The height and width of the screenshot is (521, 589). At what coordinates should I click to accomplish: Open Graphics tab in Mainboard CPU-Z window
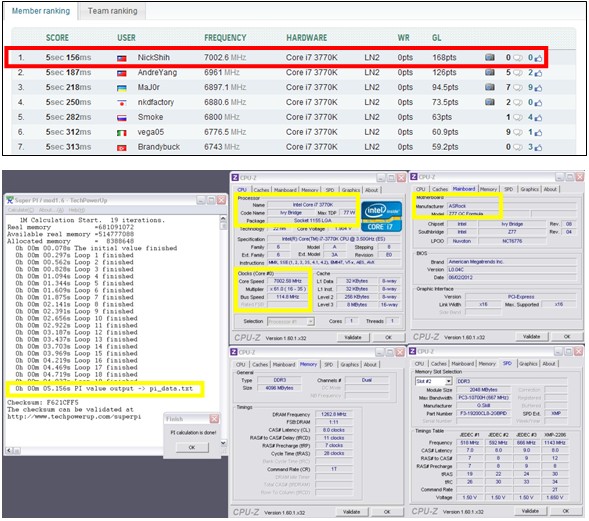[x=529, y=189]
